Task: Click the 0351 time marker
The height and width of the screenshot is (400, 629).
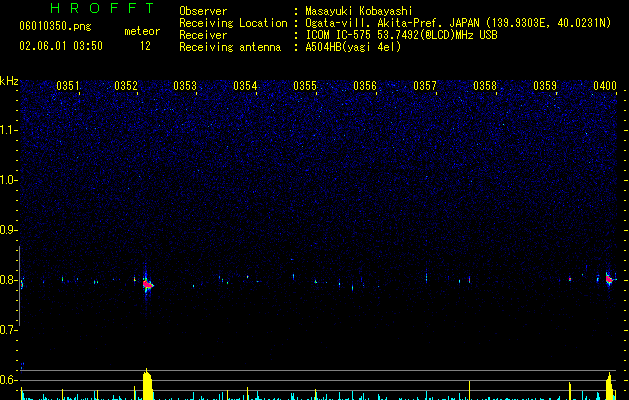Action: [67, 86]
